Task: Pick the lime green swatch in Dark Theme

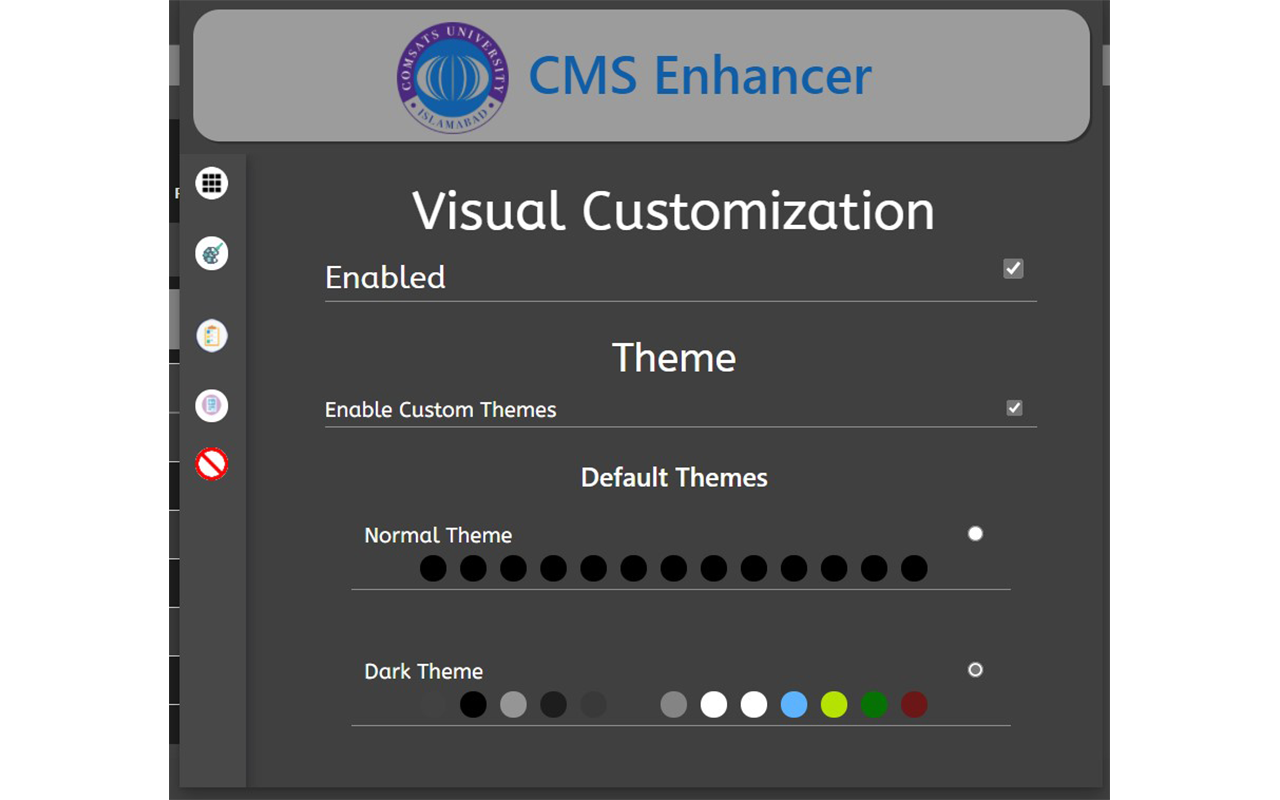Action: [834, 705]
